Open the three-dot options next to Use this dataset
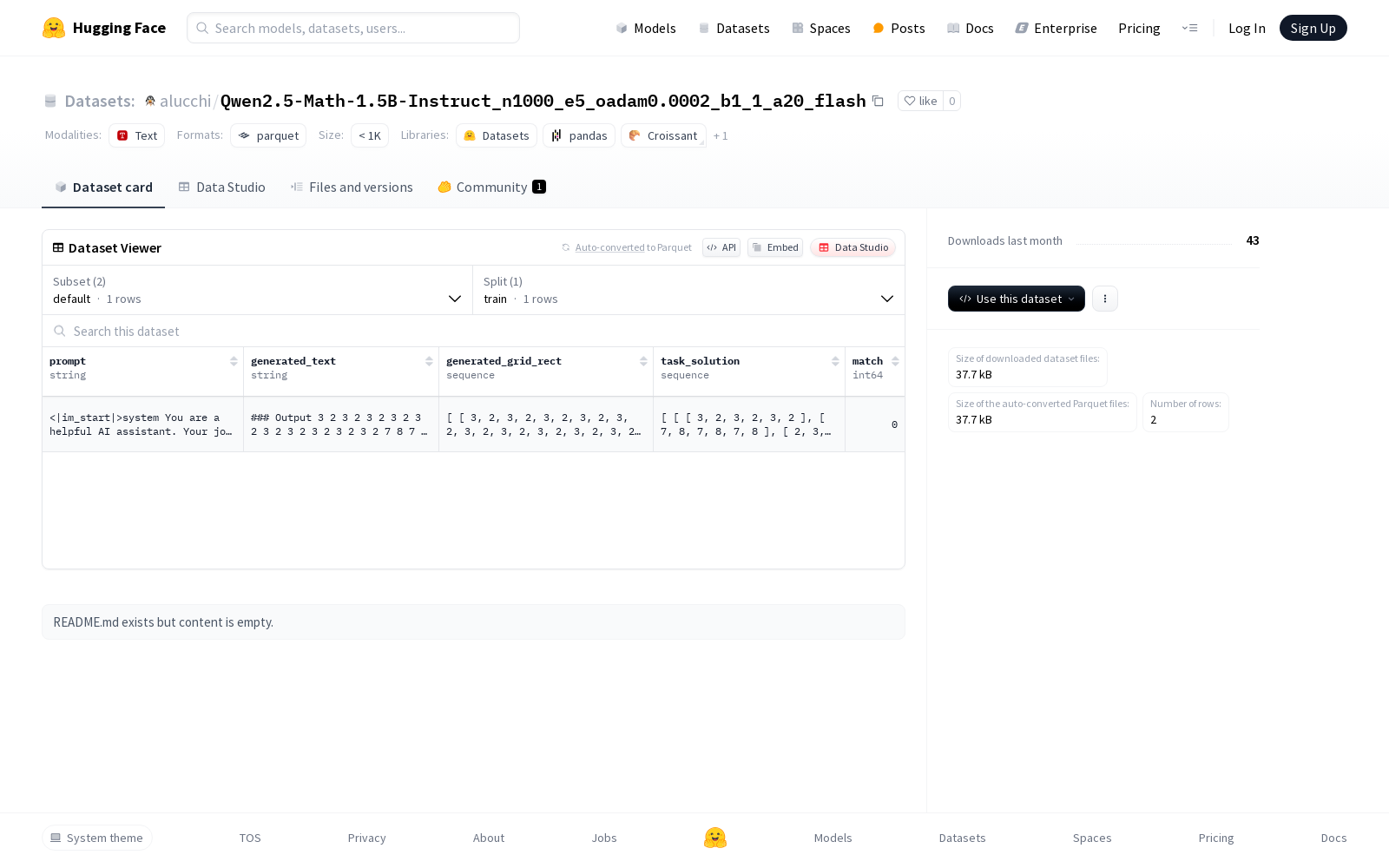This screenshot has width=1389, height=868. 1104,299
